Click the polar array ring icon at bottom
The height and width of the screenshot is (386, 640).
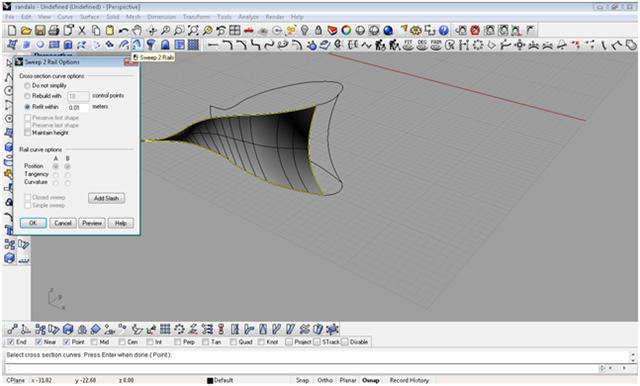click(179, 329)
